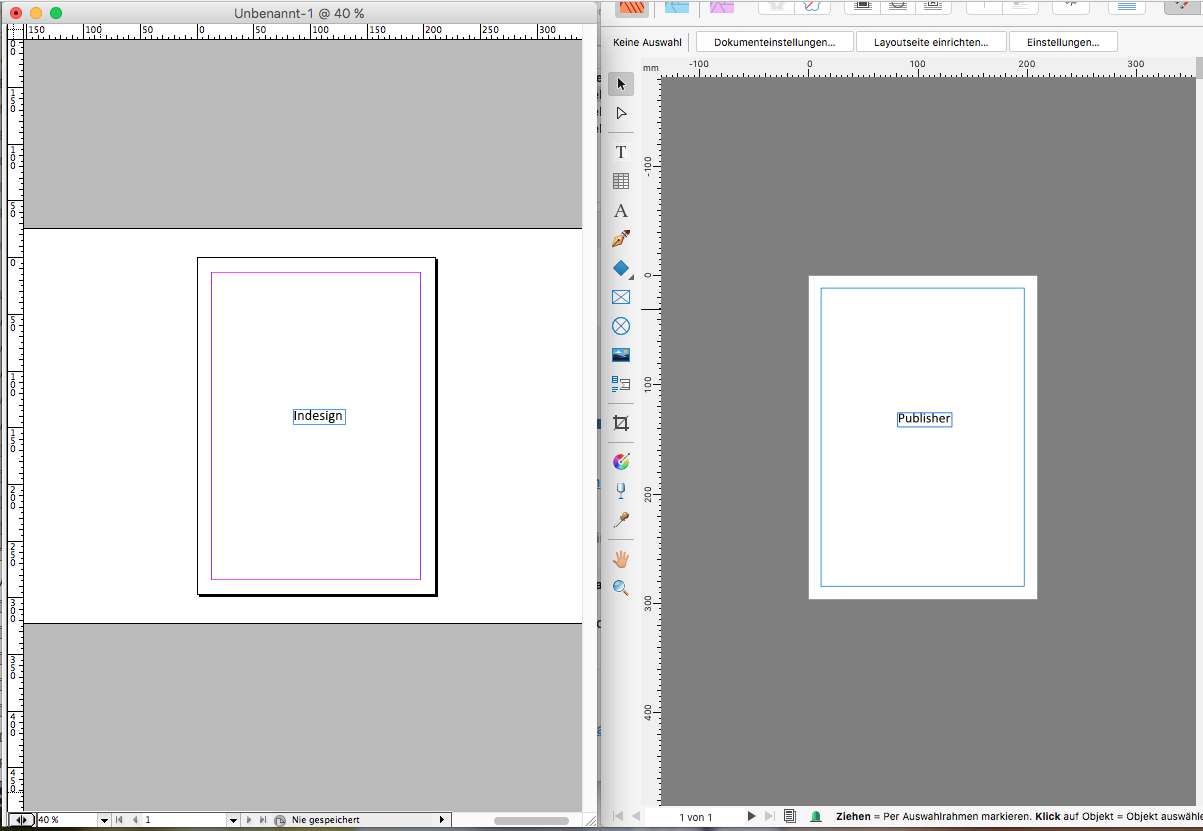Viewport: 1203px width, 831px height.
Task: Go to first page in InDesign
Action: tap(119, 820)
